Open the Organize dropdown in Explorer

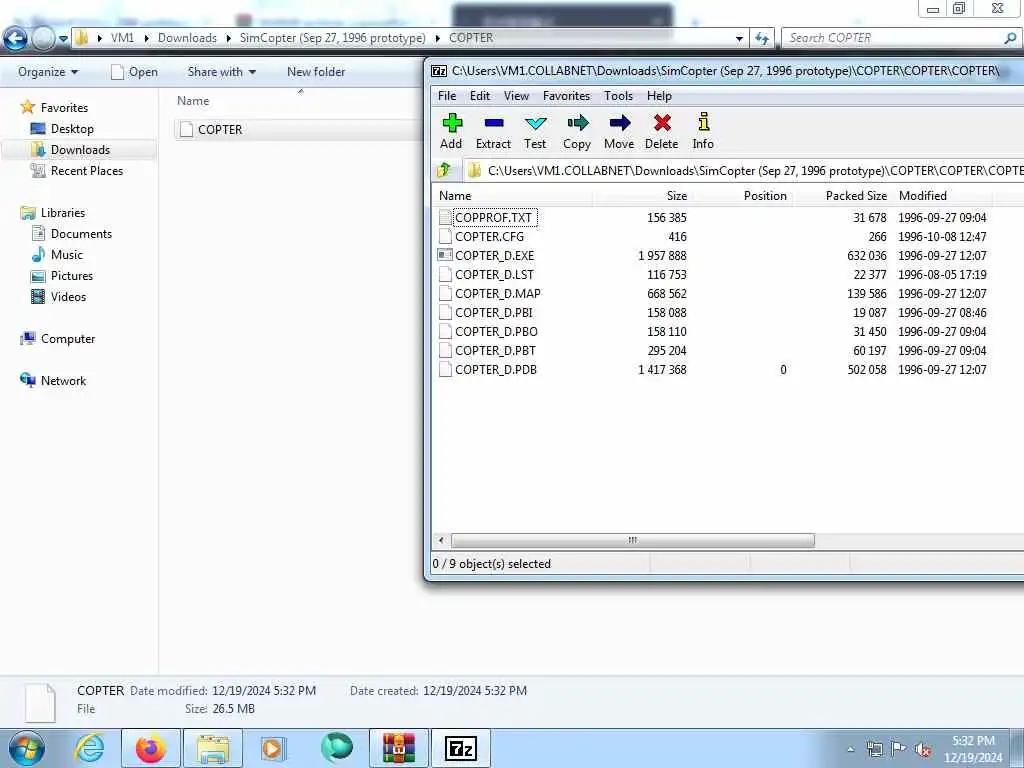(x=48, y=72)
